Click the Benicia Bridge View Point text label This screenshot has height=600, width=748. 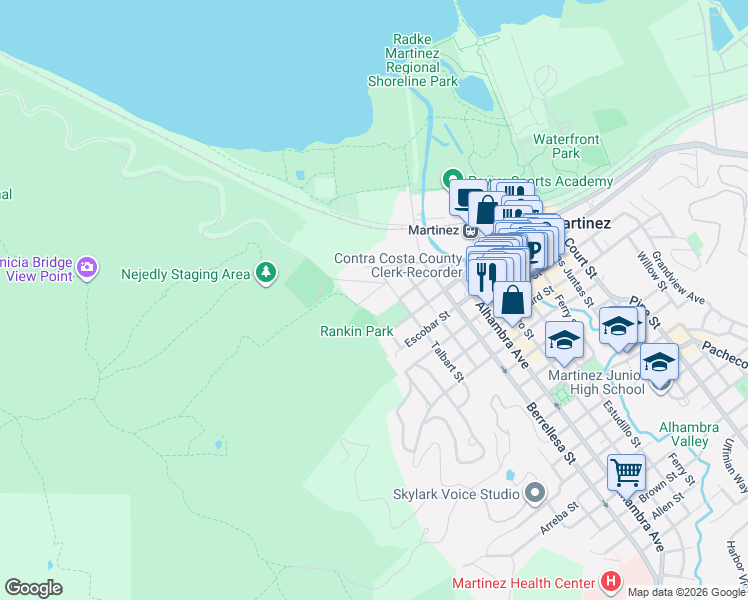(x=36, y=269)
